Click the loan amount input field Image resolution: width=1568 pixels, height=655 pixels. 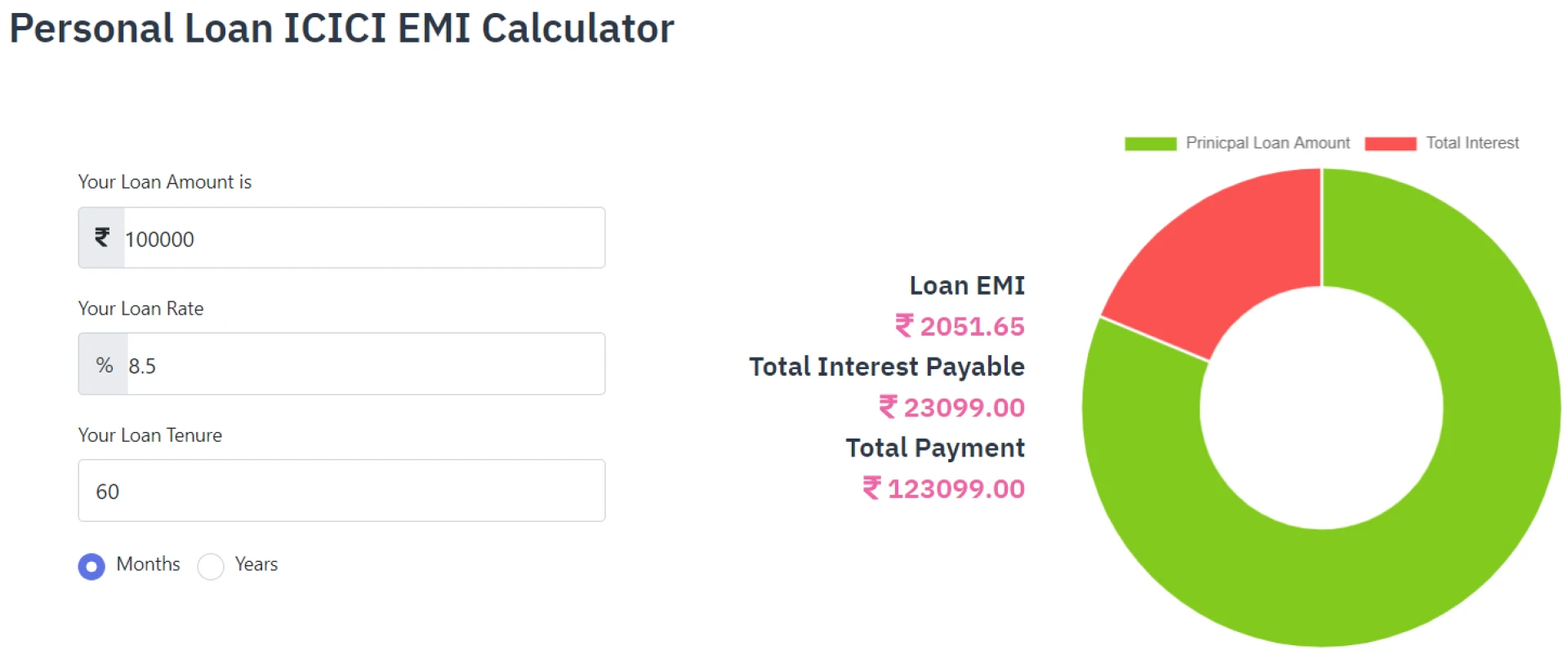pos(359,238)
